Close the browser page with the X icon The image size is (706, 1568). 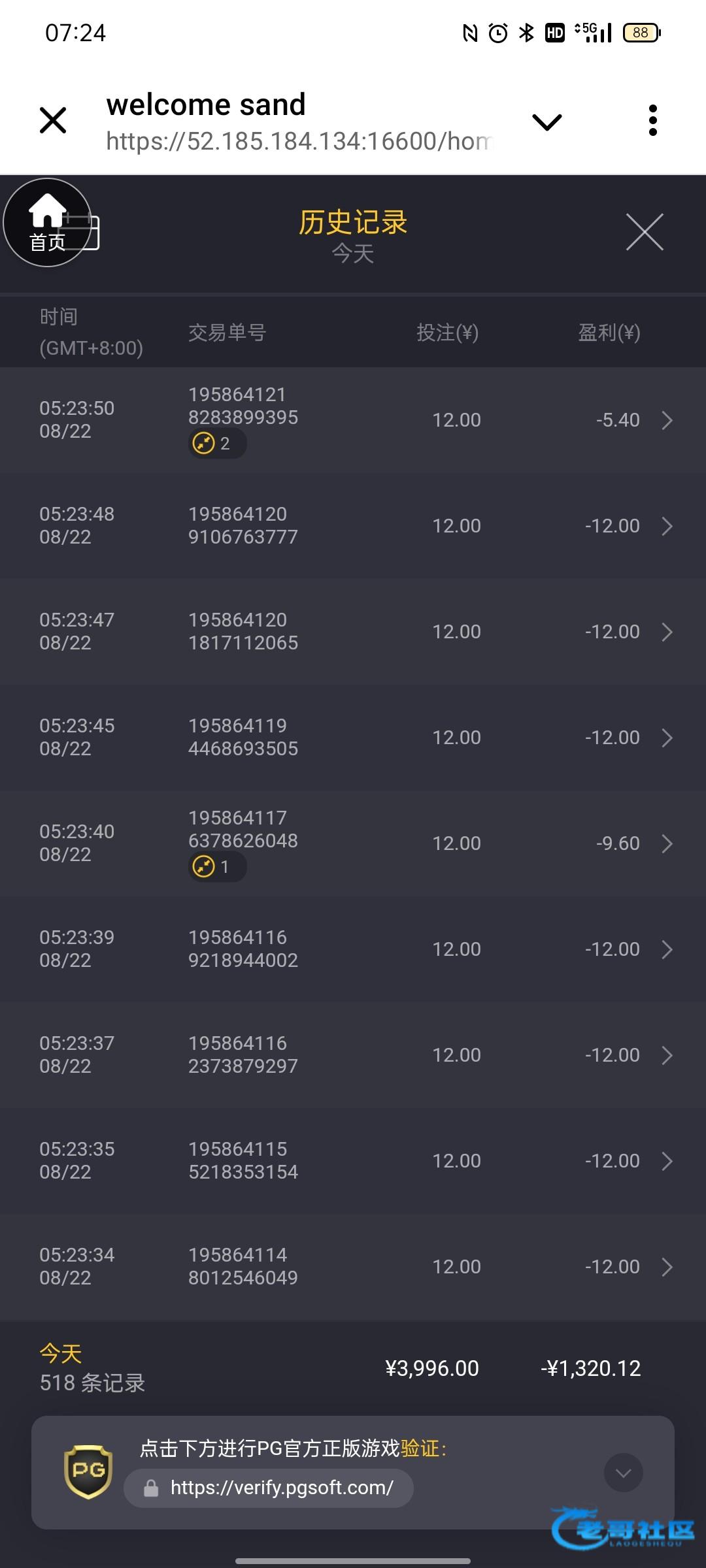point(53,120)
